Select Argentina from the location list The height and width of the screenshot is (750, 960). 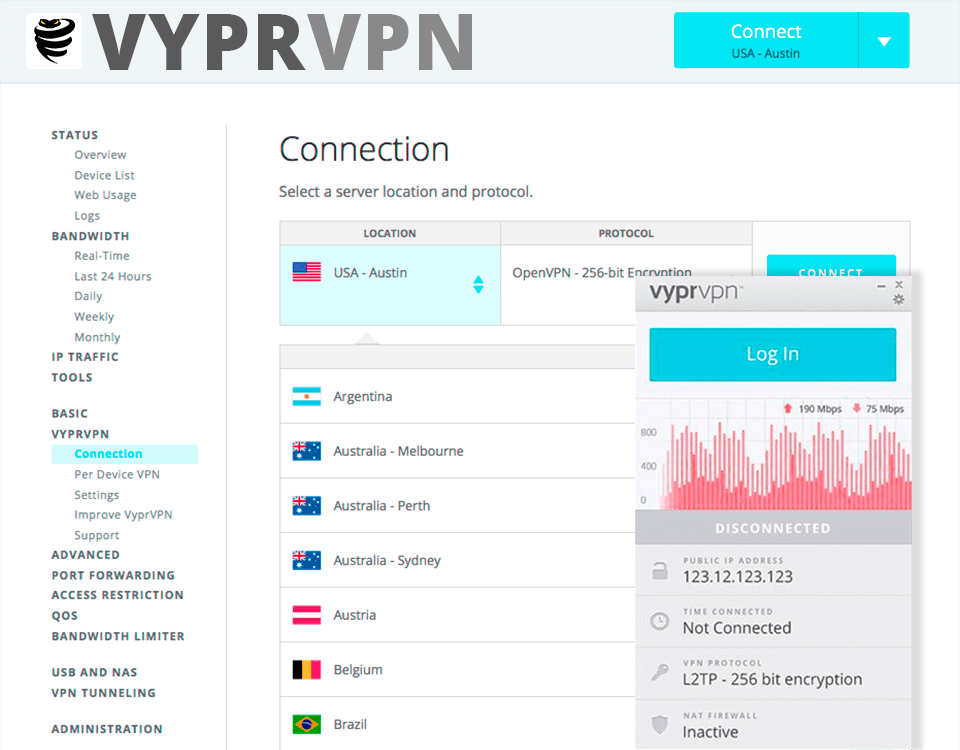457,396
